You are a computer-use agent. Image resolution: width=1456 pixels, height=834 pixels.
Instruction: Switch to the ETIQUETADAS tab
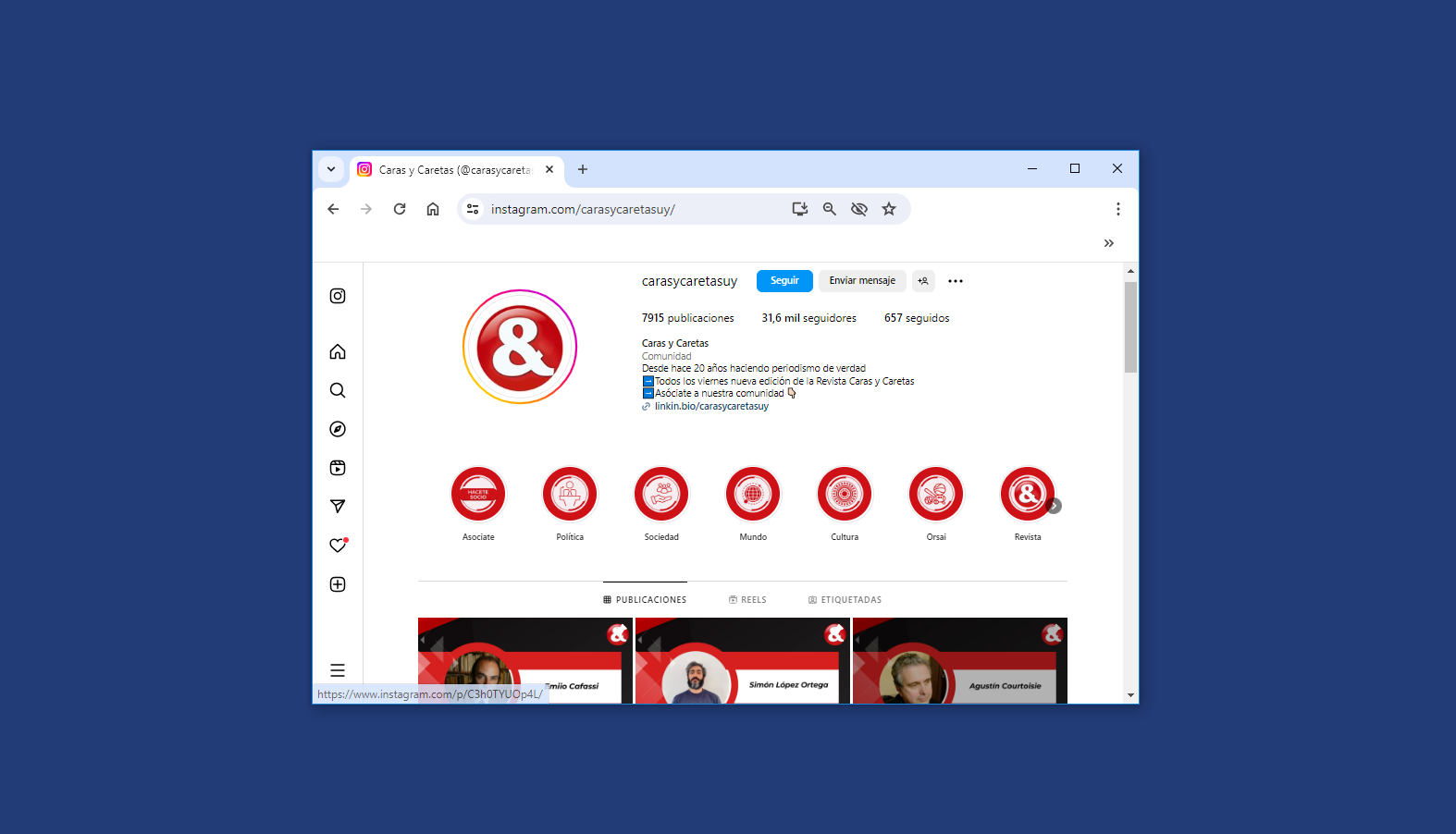845,600
